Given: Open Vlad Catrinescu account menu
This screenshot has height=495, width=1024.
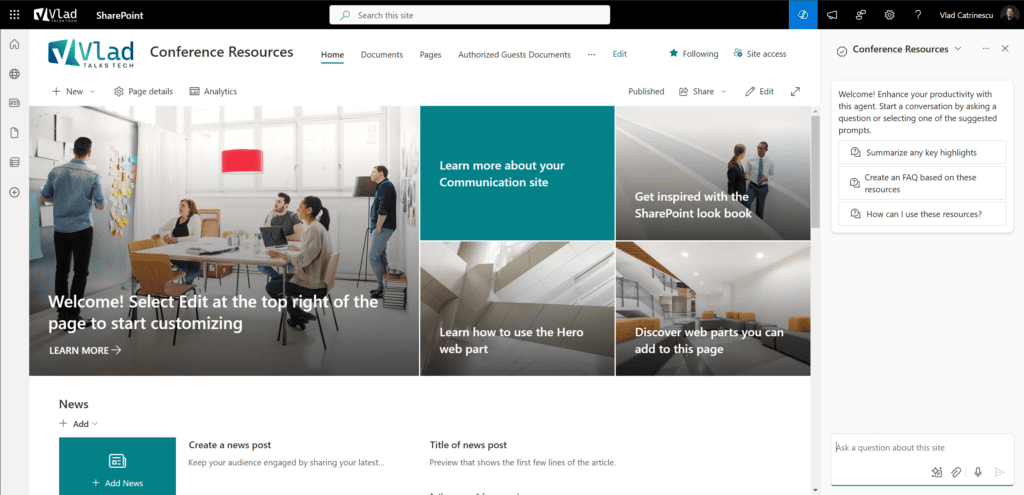Looking at the screenshot, I should (965, 15).
